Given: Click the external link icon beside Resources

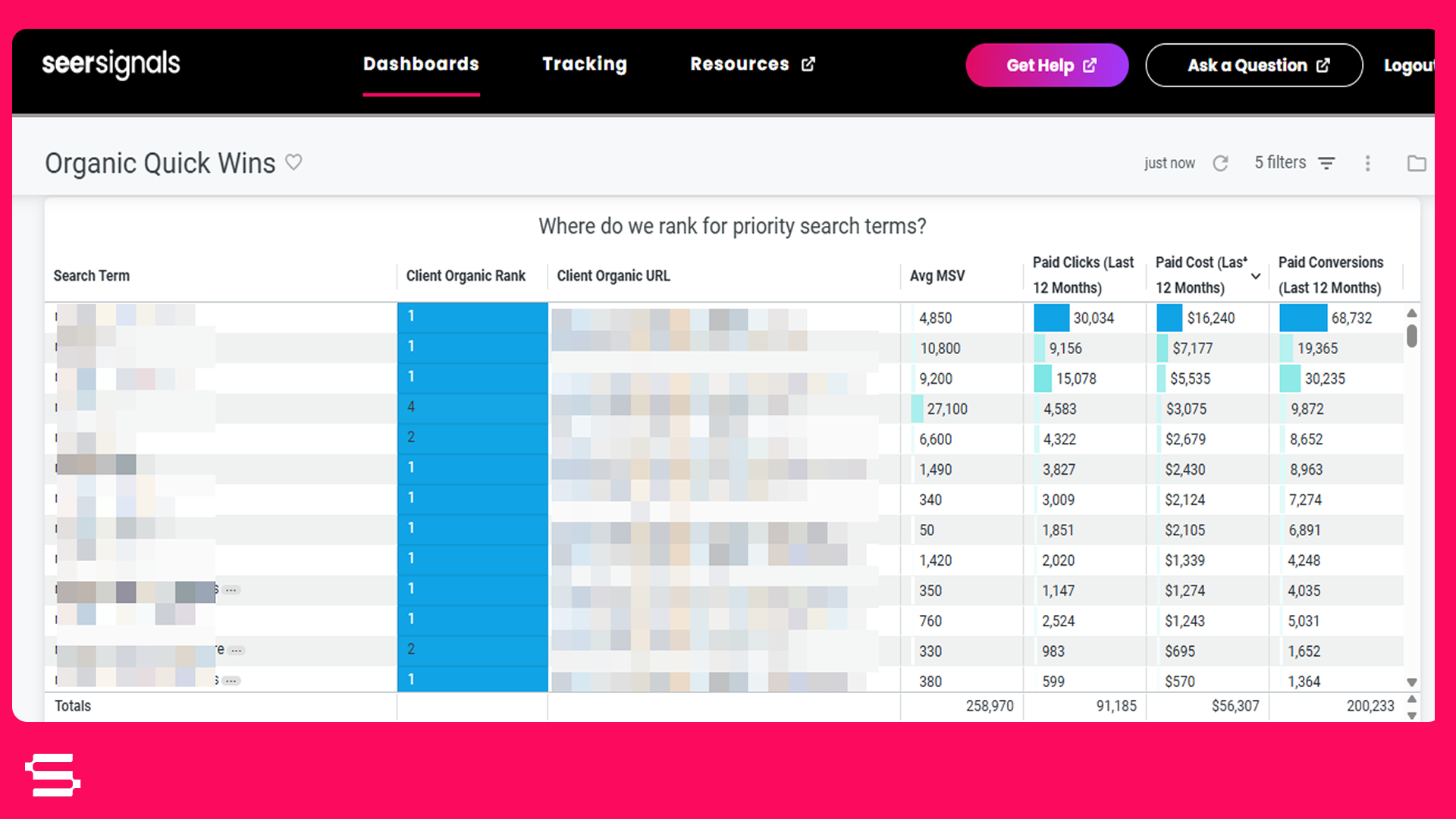Looking at the screenshot, I should click(808, 64).
